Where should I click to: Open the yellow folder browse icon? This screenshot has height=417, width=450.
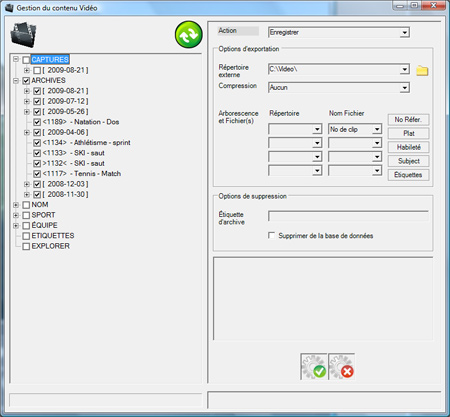(x=422, y=70)
